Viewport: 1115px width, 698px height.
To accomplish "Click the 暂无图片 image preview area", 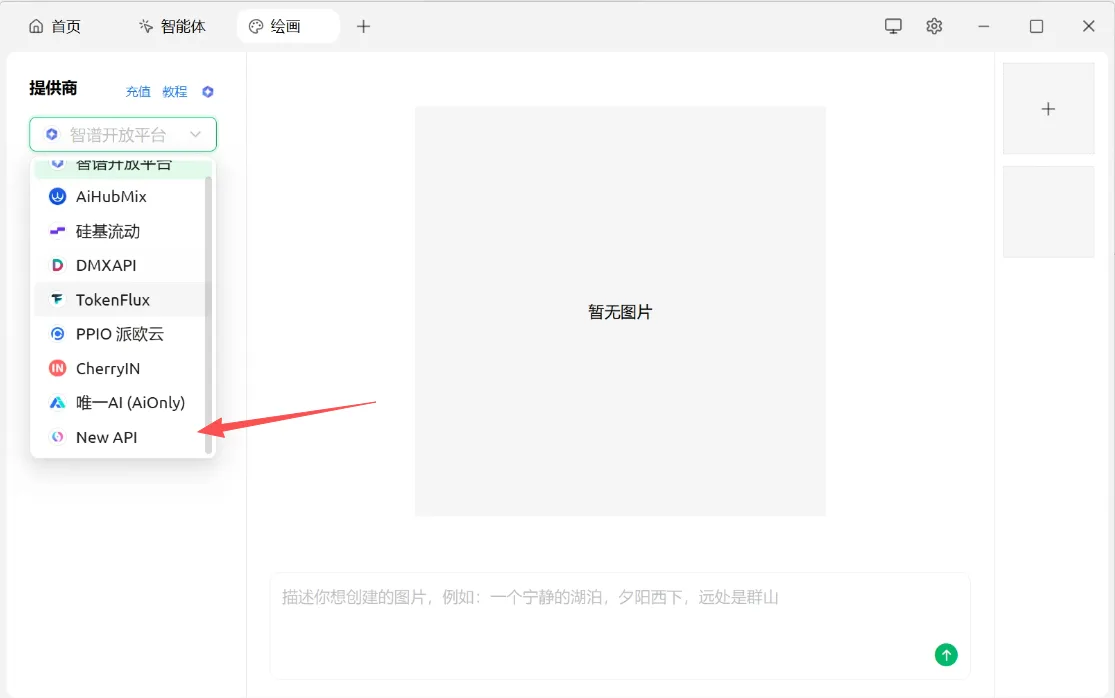I will pos(620,311).
